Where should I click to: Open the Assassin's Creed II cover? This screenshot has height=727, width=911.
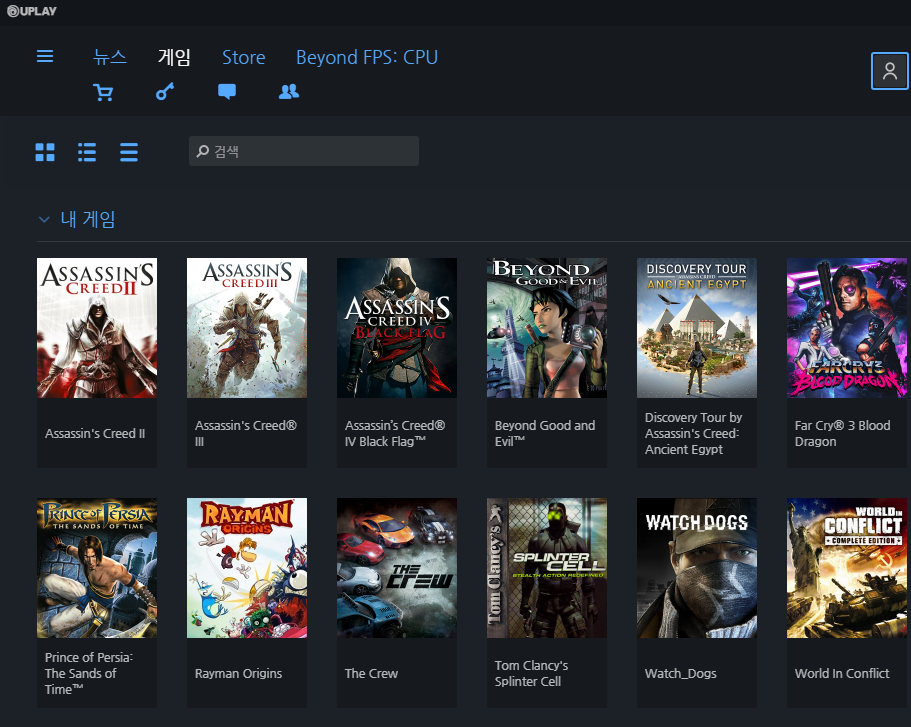[x=97, y=328]
